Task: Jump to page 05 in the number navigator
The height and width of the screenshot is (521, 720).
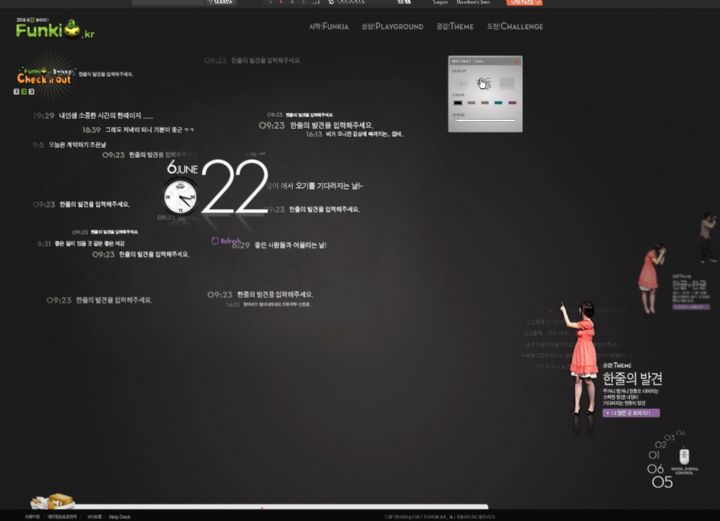Action: click(663, 482)
